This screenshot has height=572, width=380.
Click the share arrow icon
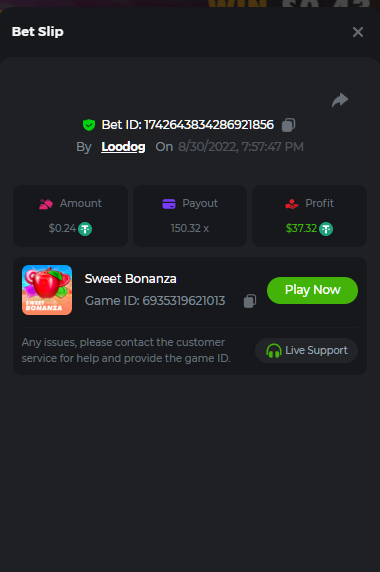pyautogui.click(x=340, y=100)
